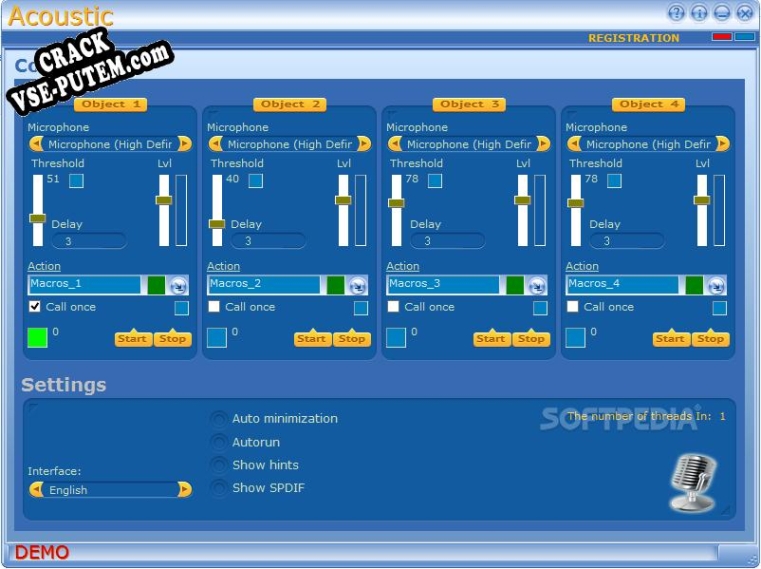Screen dimensions: 761x569
Task: Click the Object 3 threshold slider handle
Action: [x=397, y=203]
